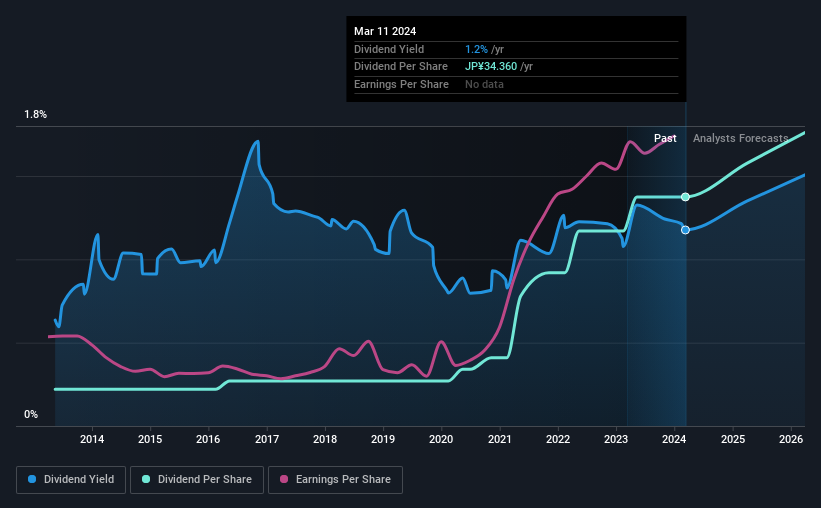Click the tooltip Dividend Yield row label

pyautogui.click(x=389, y=49)
